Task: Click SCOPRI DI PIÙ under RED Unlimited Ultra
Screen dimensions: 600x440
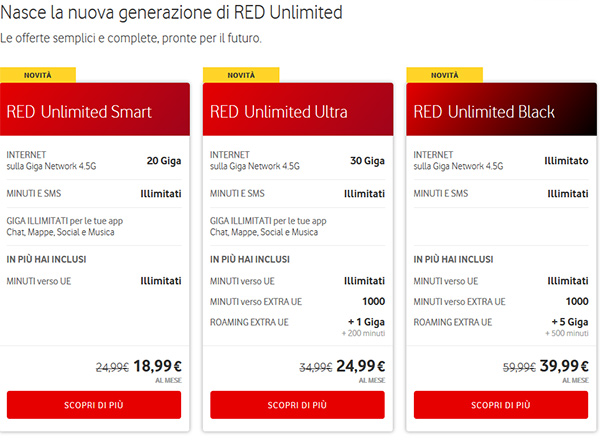Action: (x=297, y=405)
